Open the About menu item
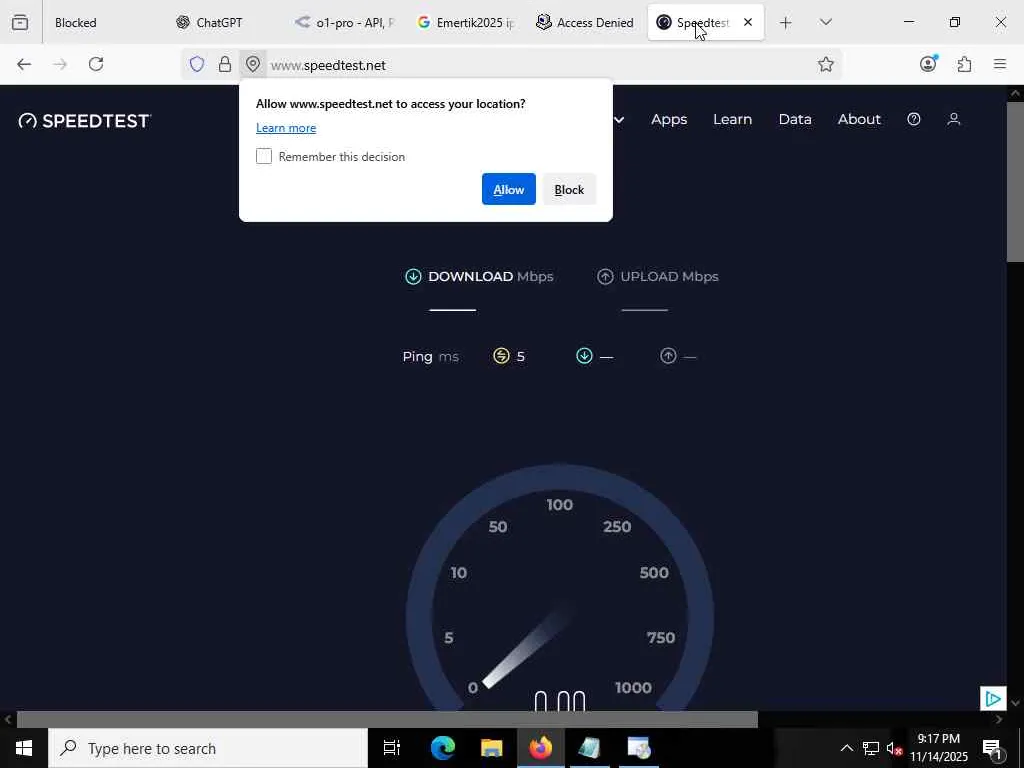Viewport: 1024px width, 768px height. (x=859, y=120)
